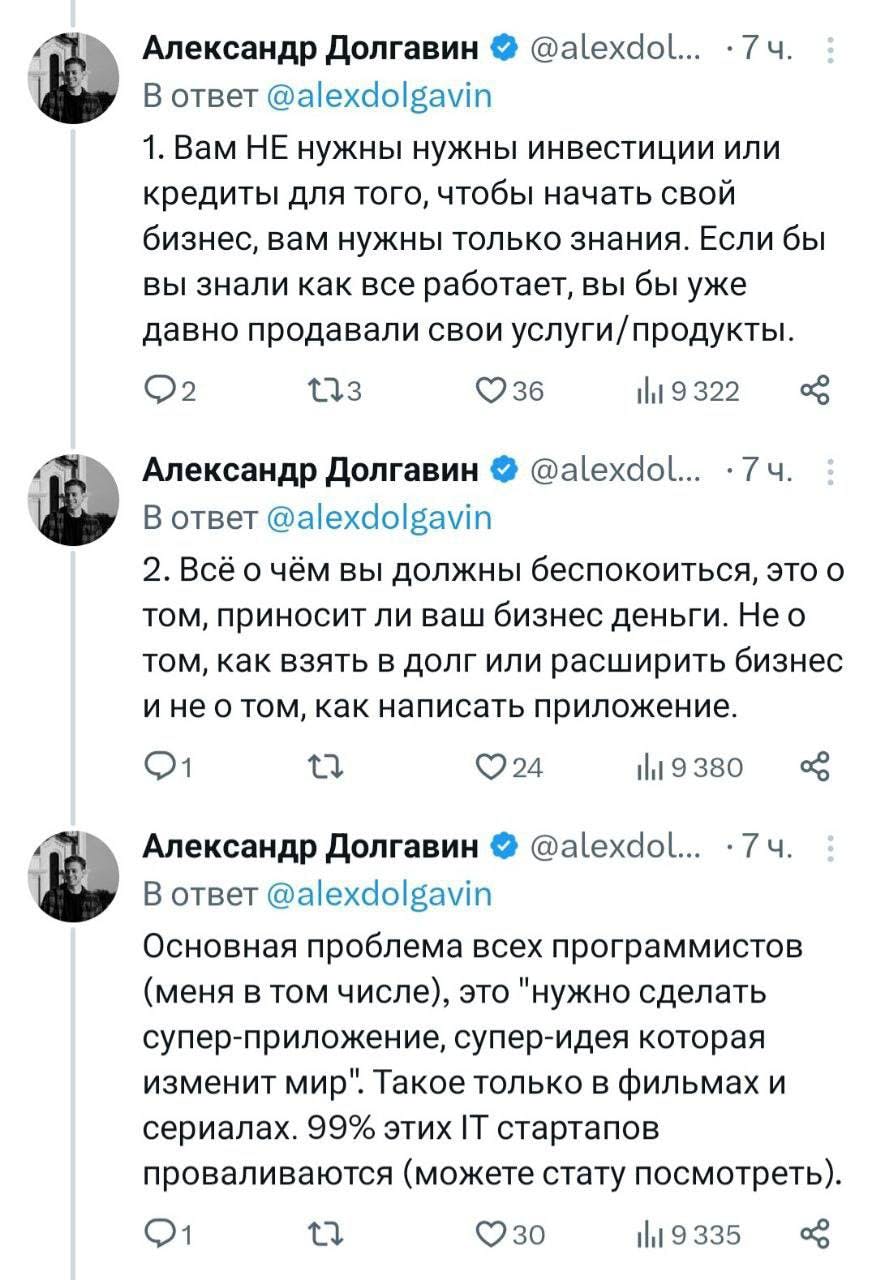
Task: Share the third tweet about programmers
Action: 815,1234
